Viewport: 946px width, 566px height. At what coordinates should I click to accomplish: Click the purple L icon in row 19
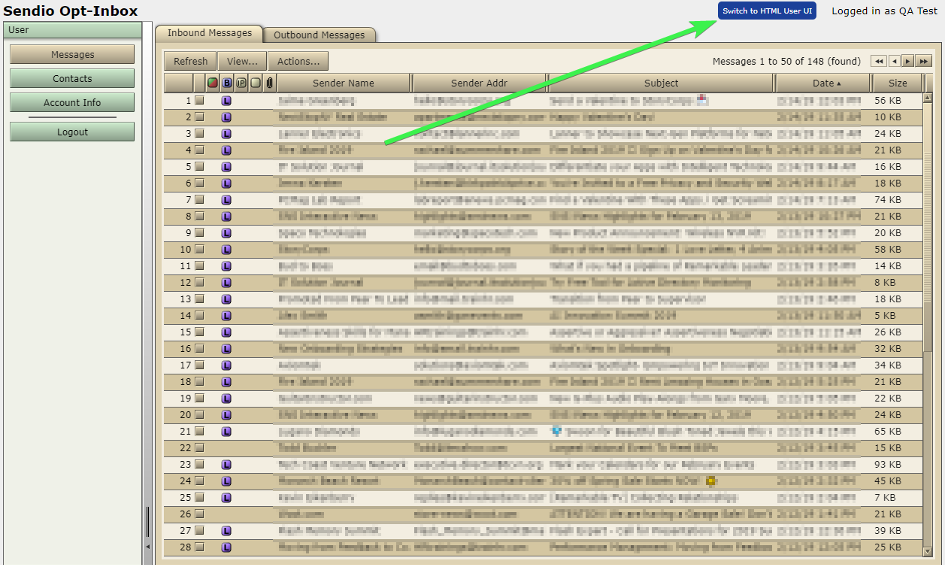(x=226, y=398)
